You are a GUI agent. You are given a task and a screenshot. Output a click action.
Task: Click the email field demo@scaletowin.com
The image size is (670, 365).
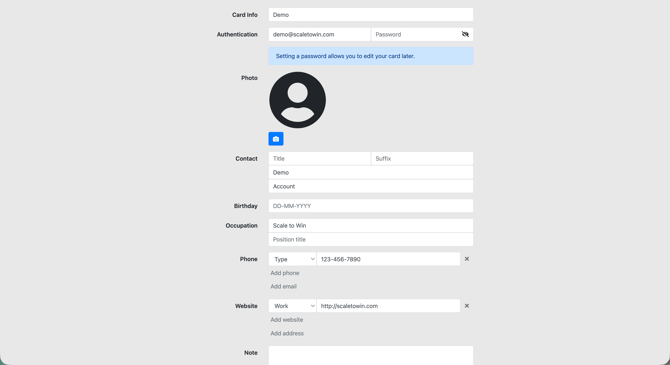(x=319, y=34)
